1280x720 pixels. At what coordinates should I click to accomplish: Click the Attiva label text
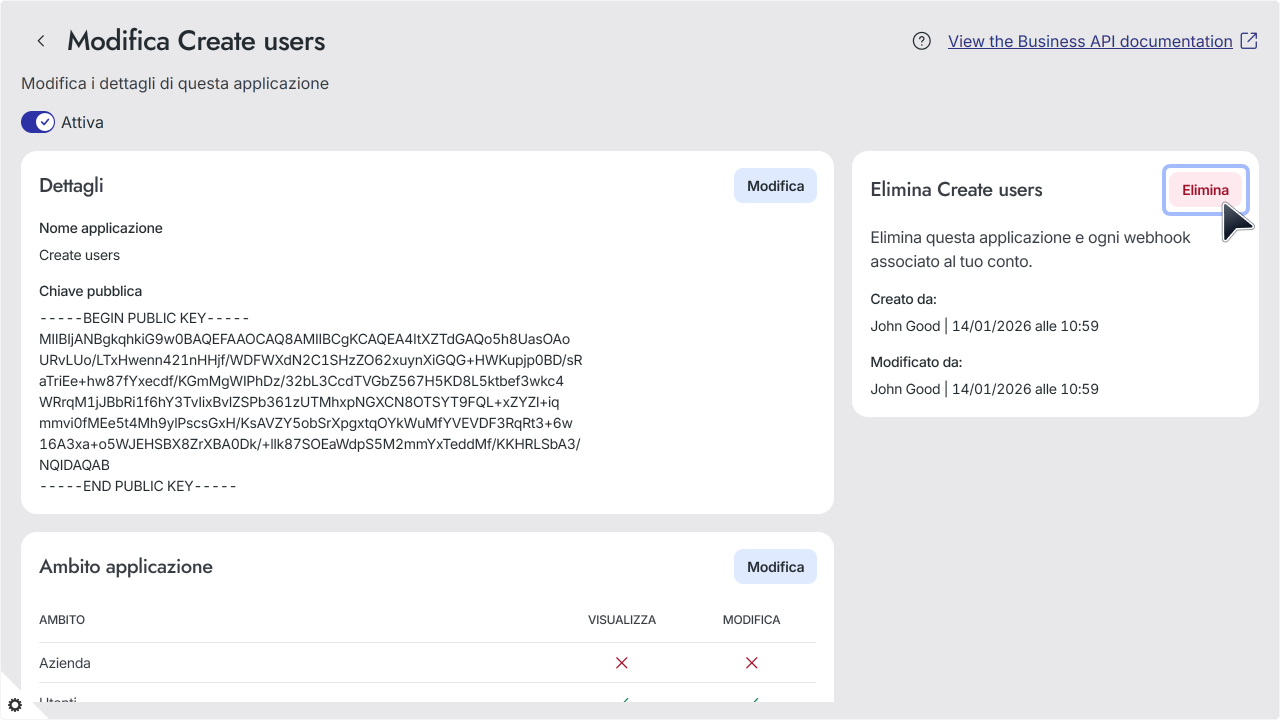[82, 122]
